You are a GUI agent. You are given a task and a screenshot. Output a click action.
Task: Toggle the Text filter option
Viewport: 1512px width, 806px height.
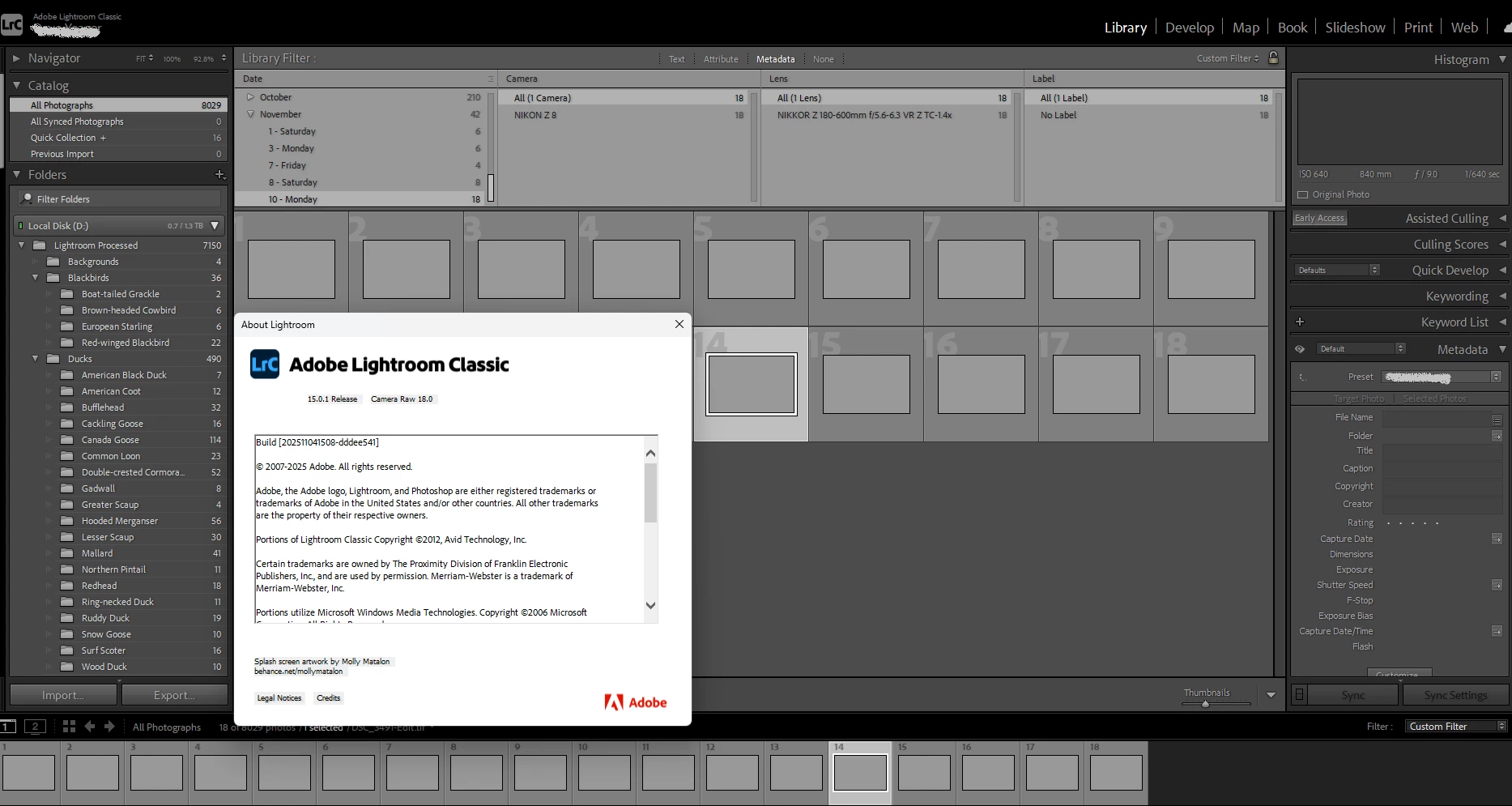pyautogui.click(x=677, y=59)
